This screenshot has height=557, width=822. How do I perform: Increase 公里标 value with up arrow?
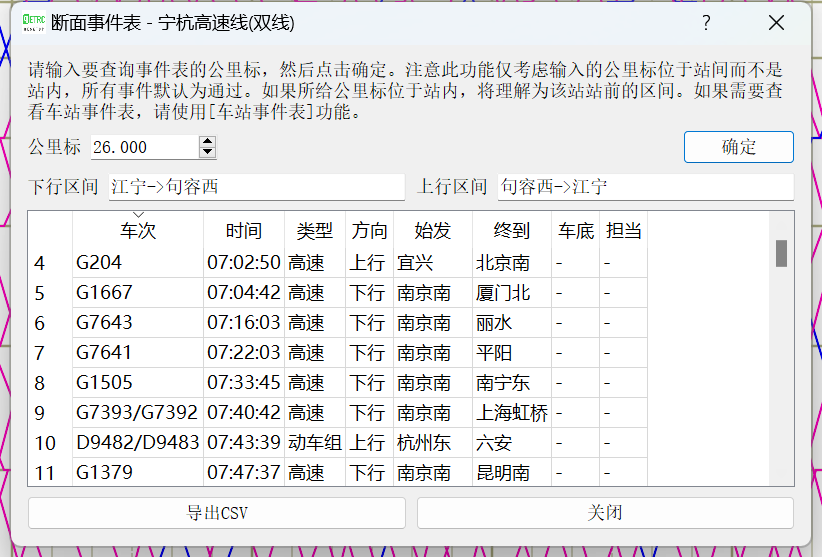tap(208, 141)
